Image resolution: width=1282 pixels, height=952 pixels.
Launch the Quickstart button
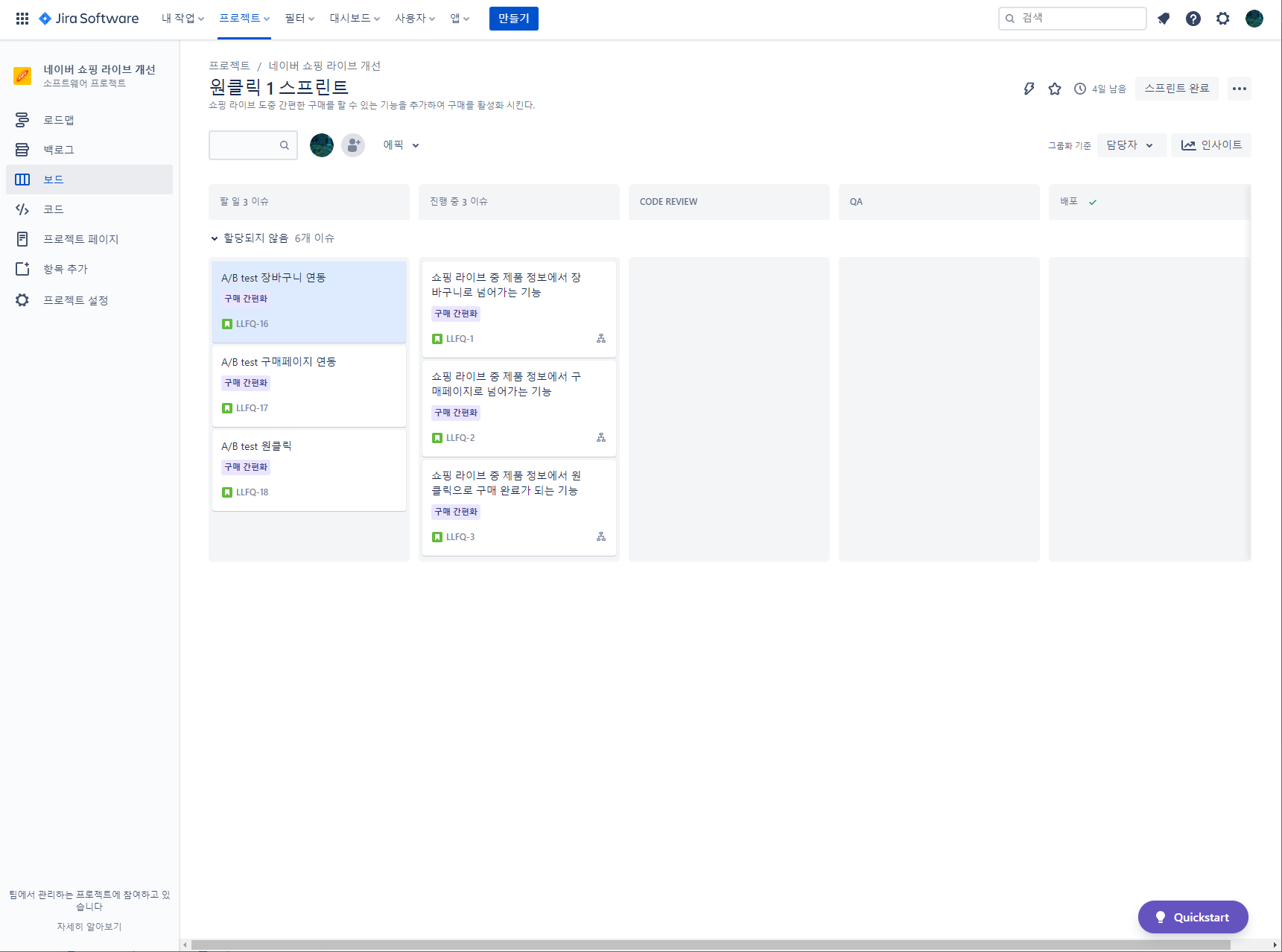tap(1193, 917)
